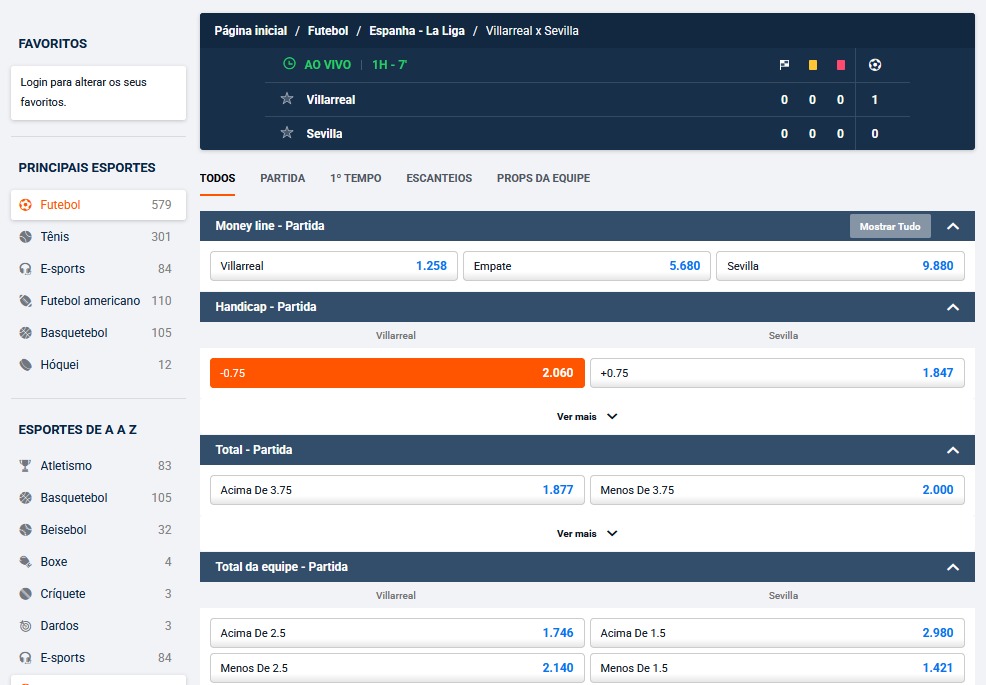Click the Futebol americano ball icon
Image resolution: width=986 pixels, height=685 pixels.
(26, 301)
